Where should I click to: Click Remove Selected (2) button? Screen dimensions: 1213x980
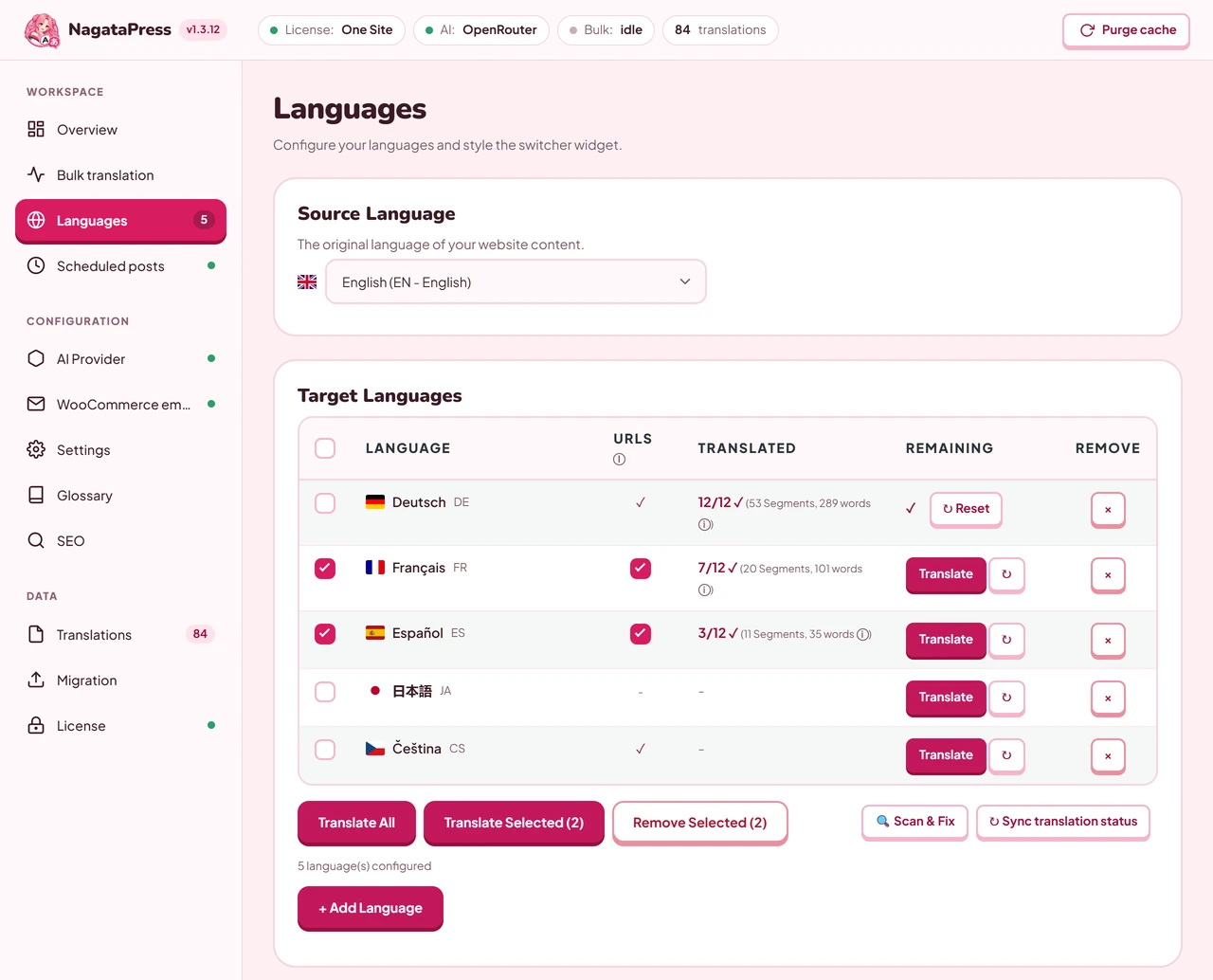tap(700, 823)
